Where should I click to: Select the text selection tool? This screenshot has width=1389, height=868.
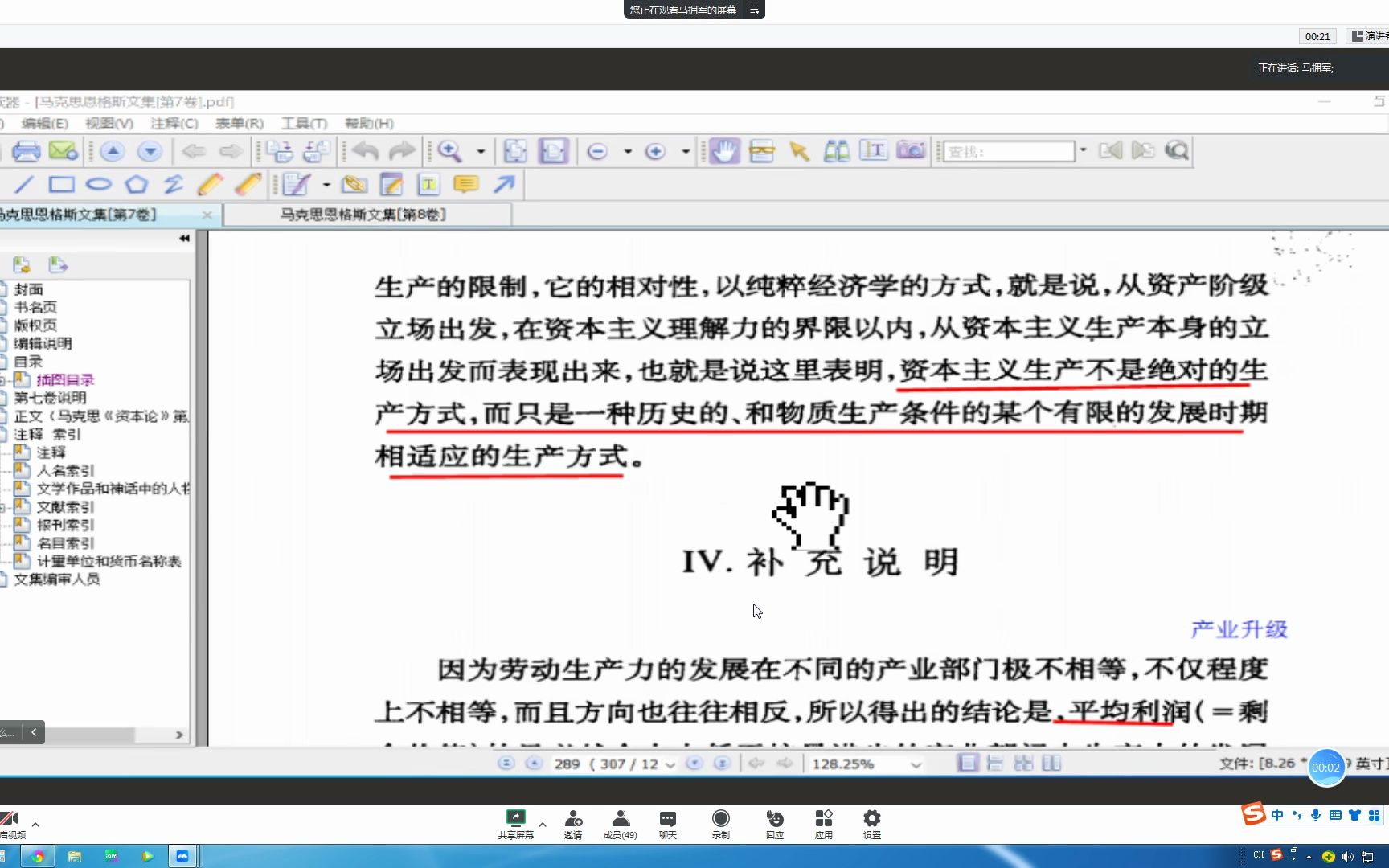coord(874,150)
